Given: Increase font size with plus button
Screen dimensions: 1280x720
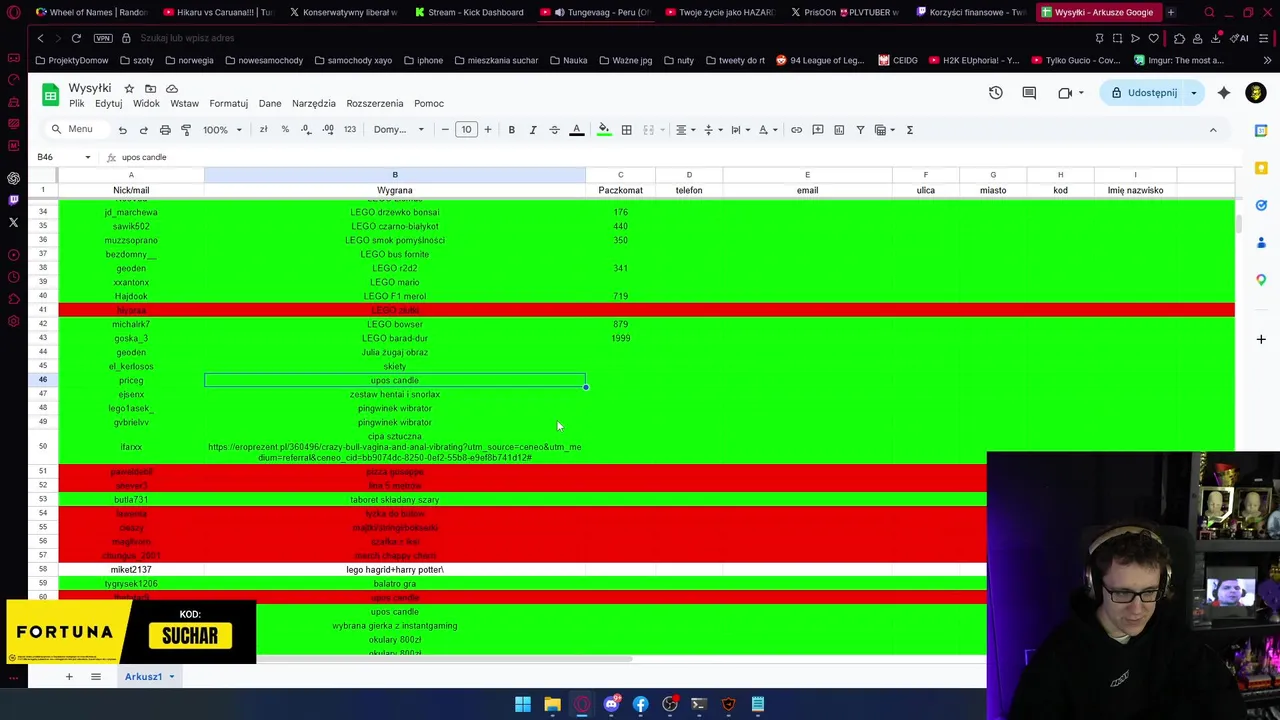Looking at the screenshot, I should coord(488,130).
